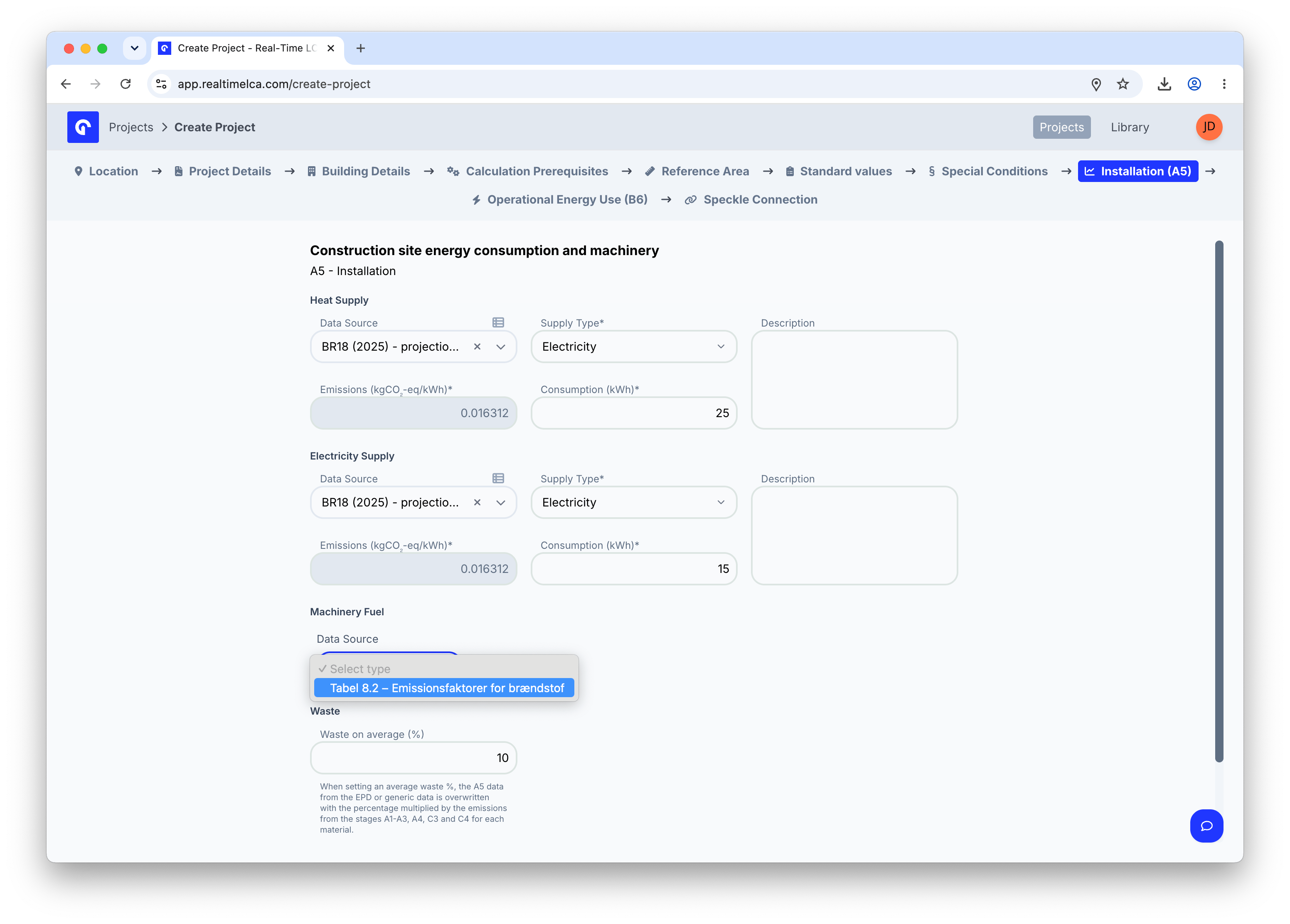Clear Electricity Supply data source selection
Image resolution: width=1290 pixels, height=924 pixels.
(x=477, y=502)
